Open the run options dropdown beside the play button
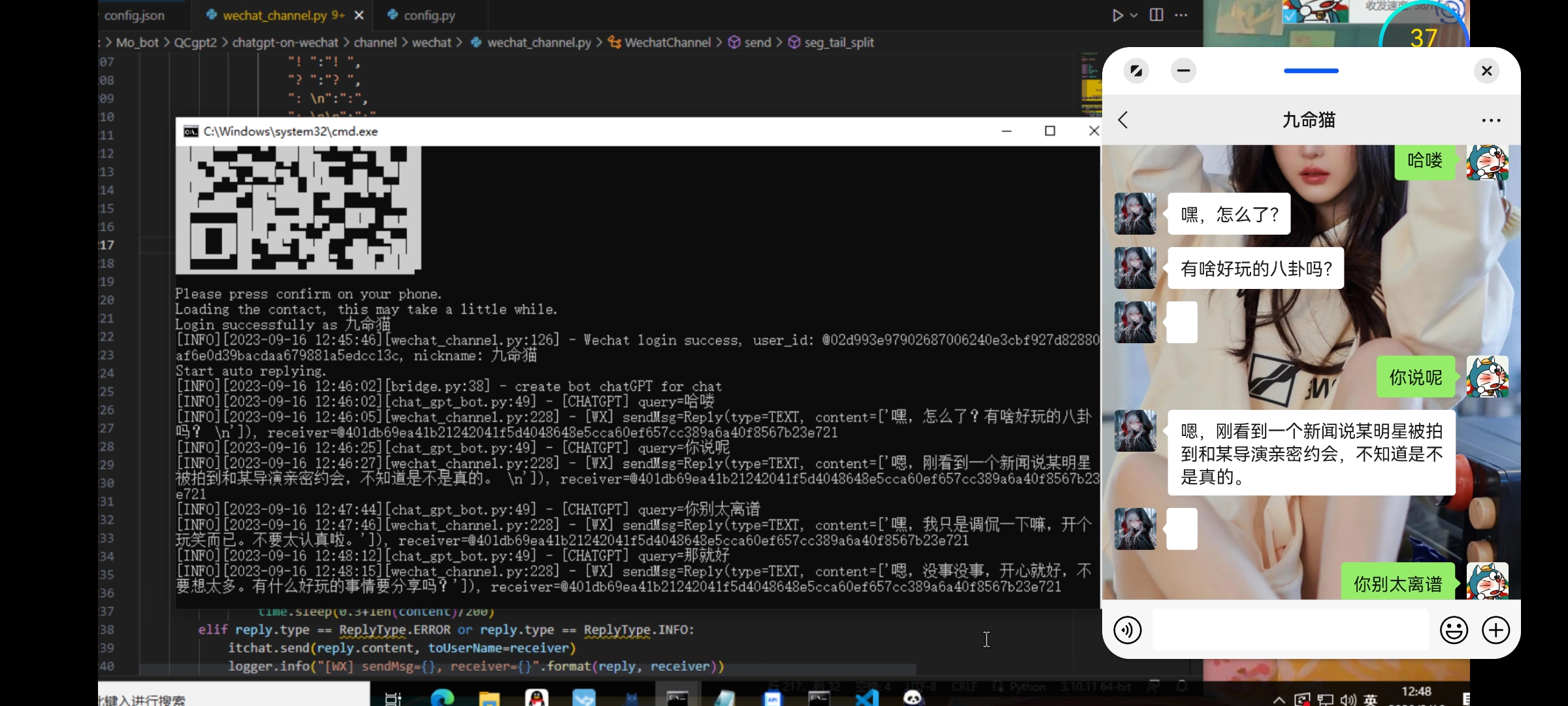Screen dimensions: 1568x706 (1132, 15)
